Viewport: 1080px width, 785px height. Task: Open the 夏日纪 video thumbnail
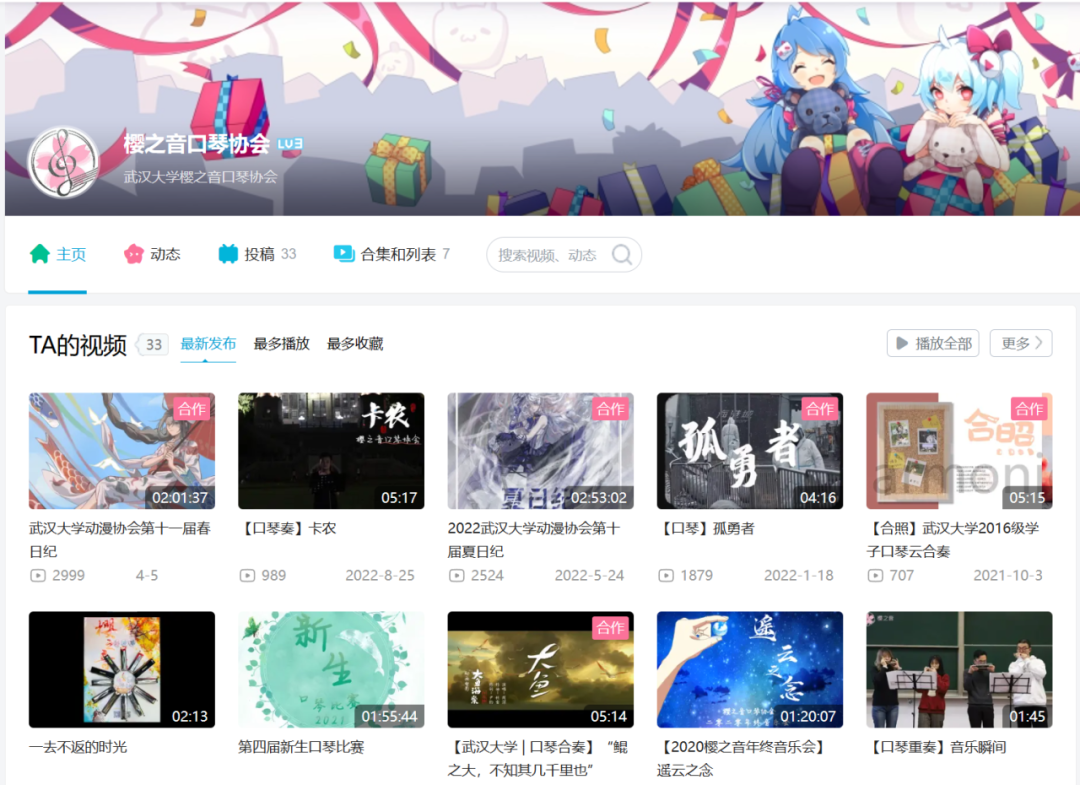[541, 451]
